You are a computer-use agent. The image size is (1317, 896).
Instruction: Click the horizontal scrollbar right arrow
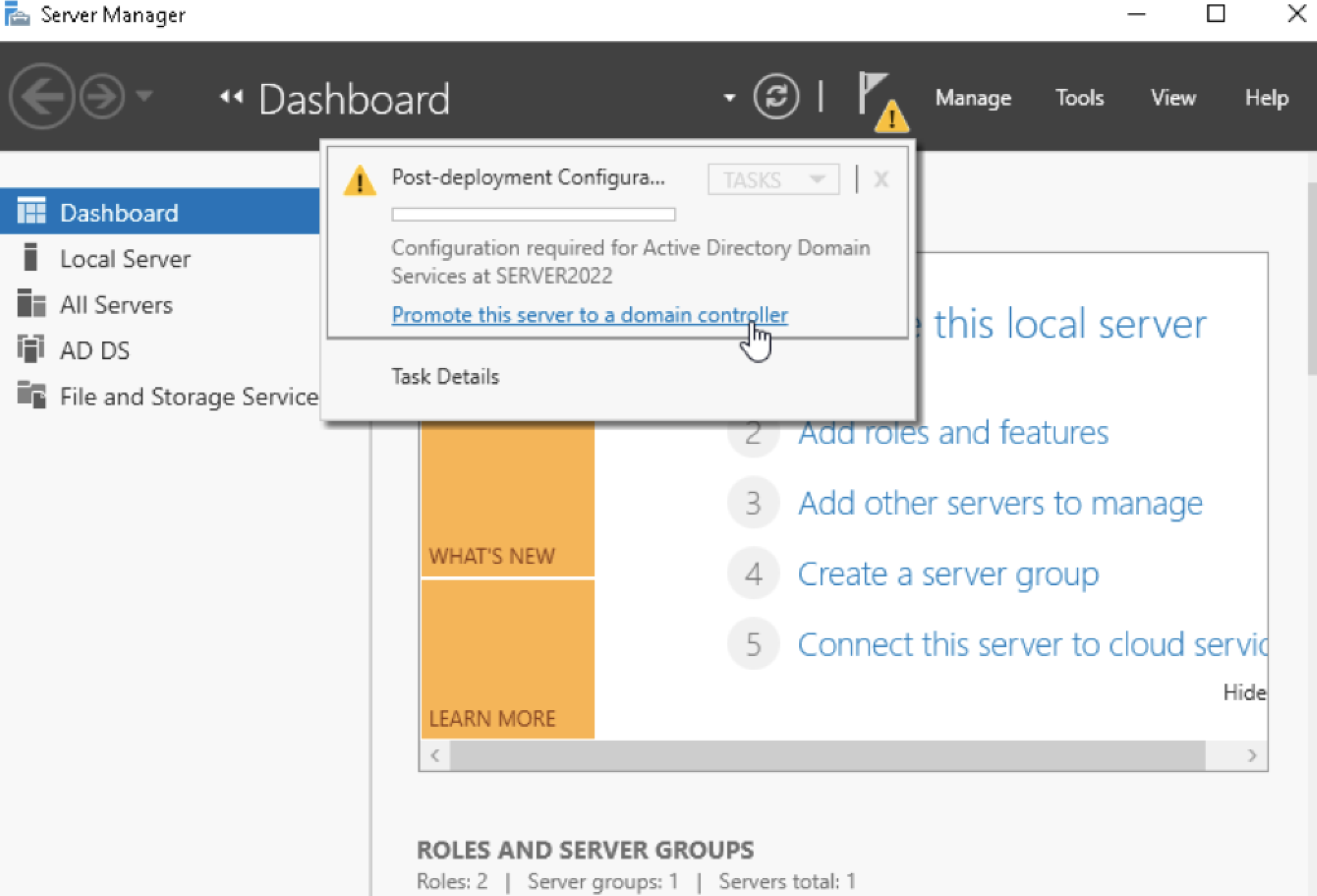click(x=1252, y=755)
